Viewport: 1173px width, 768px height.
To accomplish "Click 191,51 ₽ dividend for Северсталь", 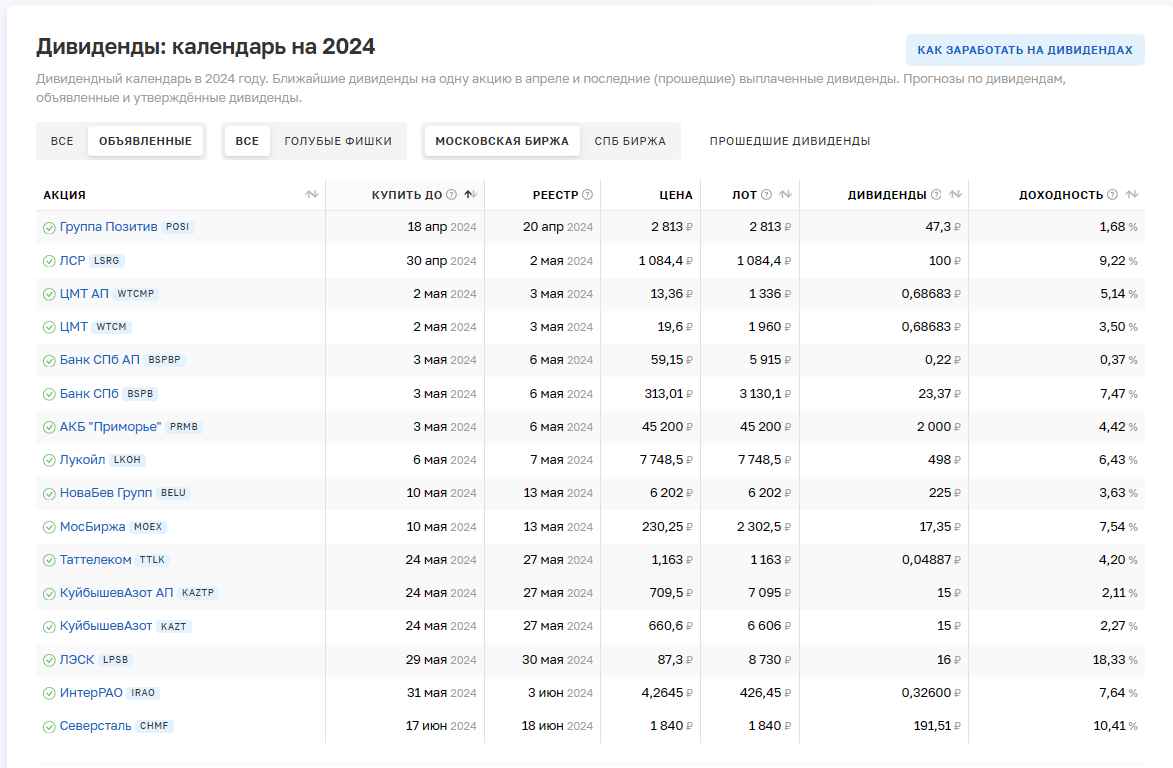I will pyautogui.click(x=937, y=725).
